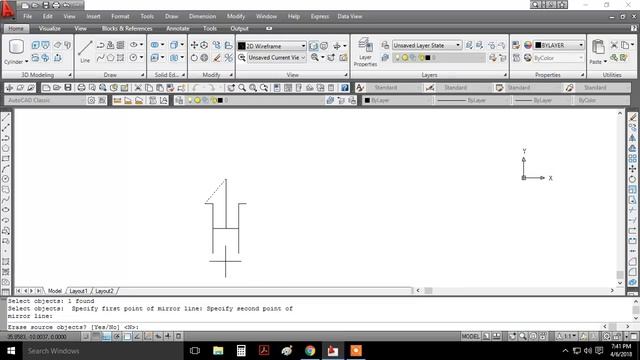Click the Undo arrow in standard toolbar
This screenshot has height=360, width=640.
tap(196, 88)
